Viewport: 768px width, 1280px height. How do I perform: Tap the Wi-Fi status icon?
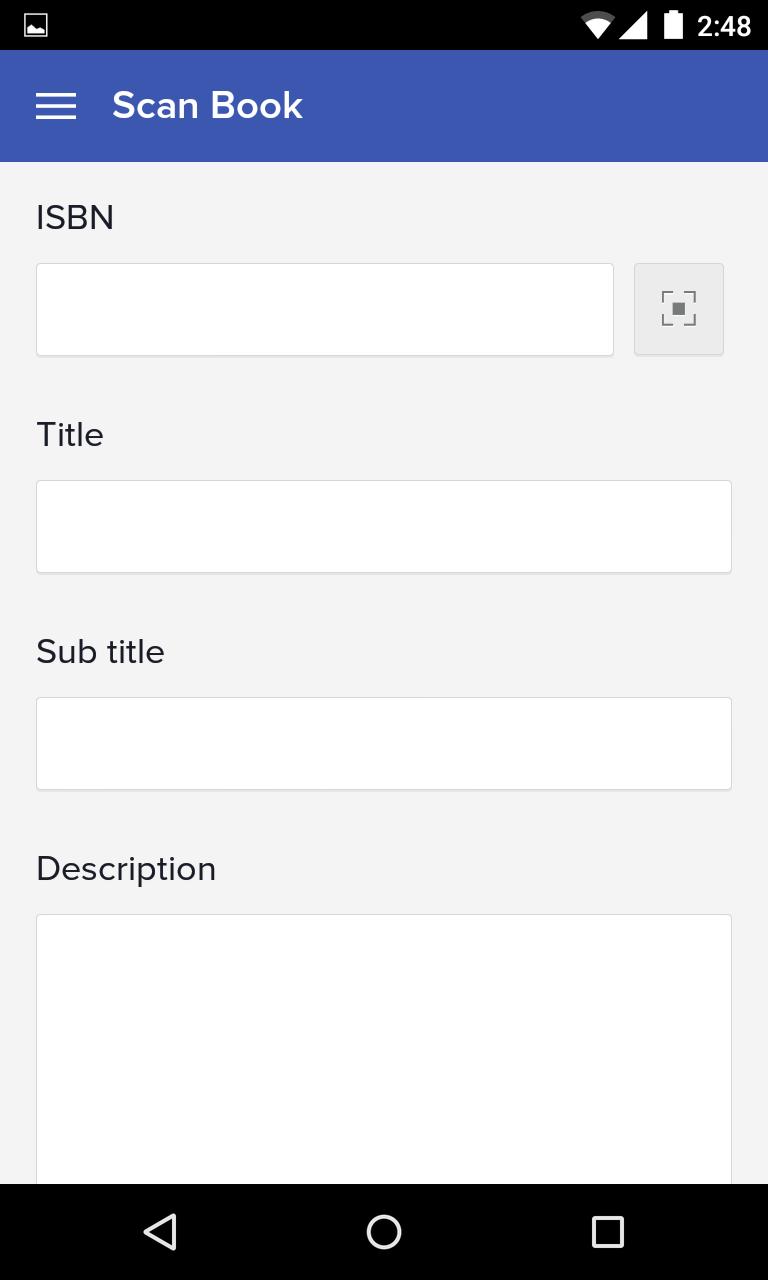pos(597,26)
